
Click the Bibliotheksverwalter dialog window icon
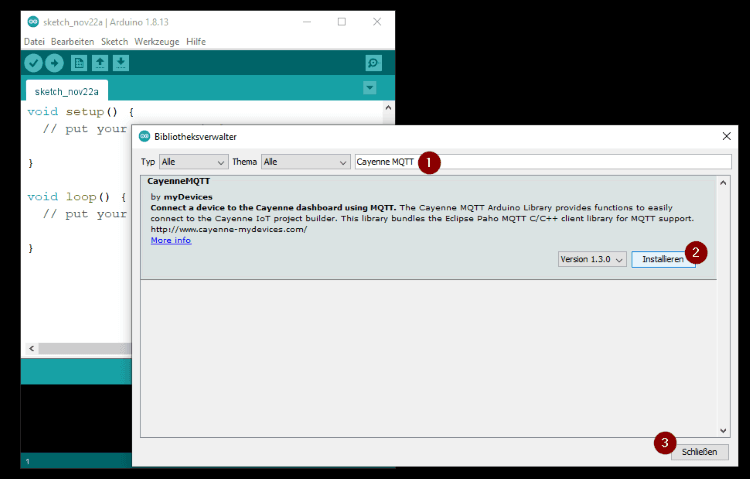pyautogui.click(x=144, y=136)
